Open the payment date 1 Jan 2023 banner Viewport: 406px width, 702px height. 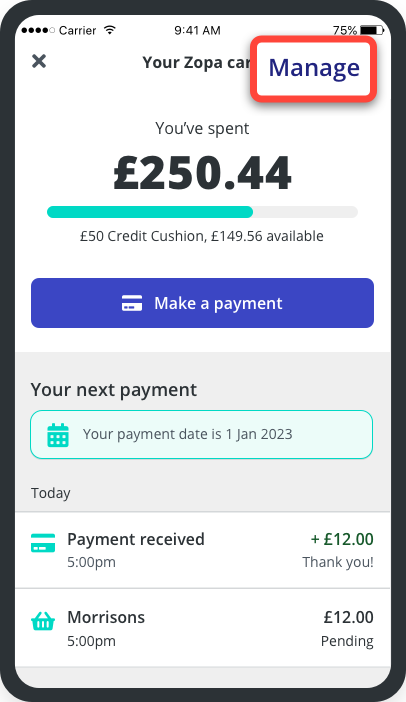coord(201,435)
